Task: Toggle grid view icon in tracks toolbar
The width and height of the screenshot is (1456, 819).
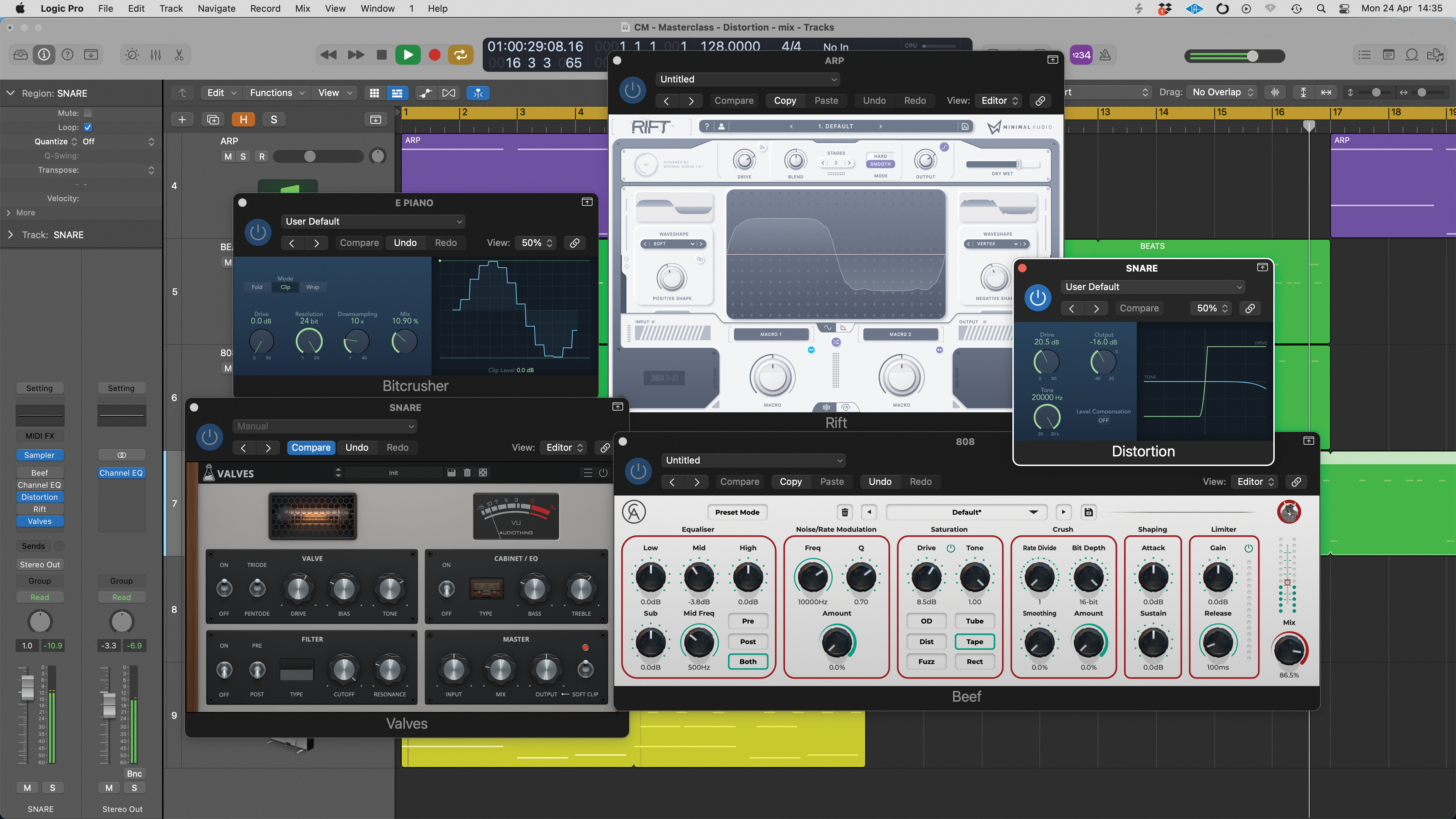Action: pos(374,93)
